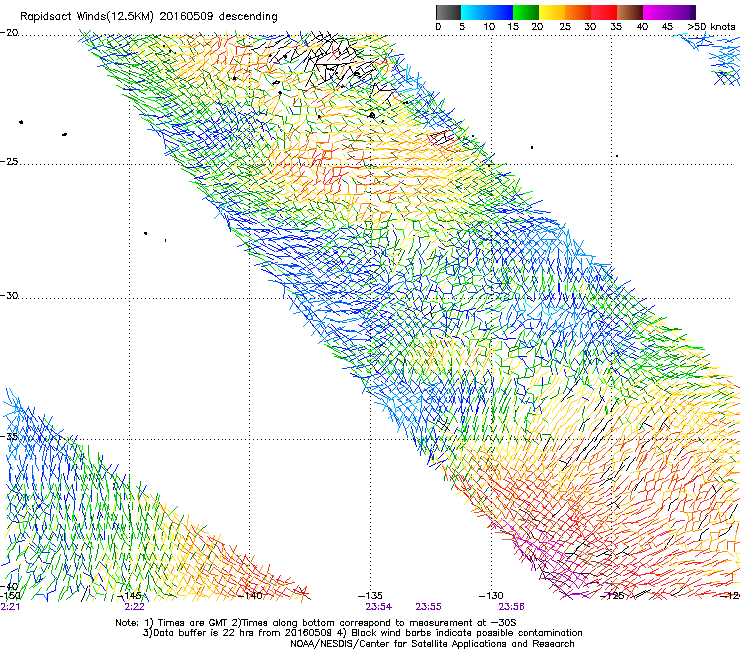Click the "23:56" swath time label

tap(512, 607)
